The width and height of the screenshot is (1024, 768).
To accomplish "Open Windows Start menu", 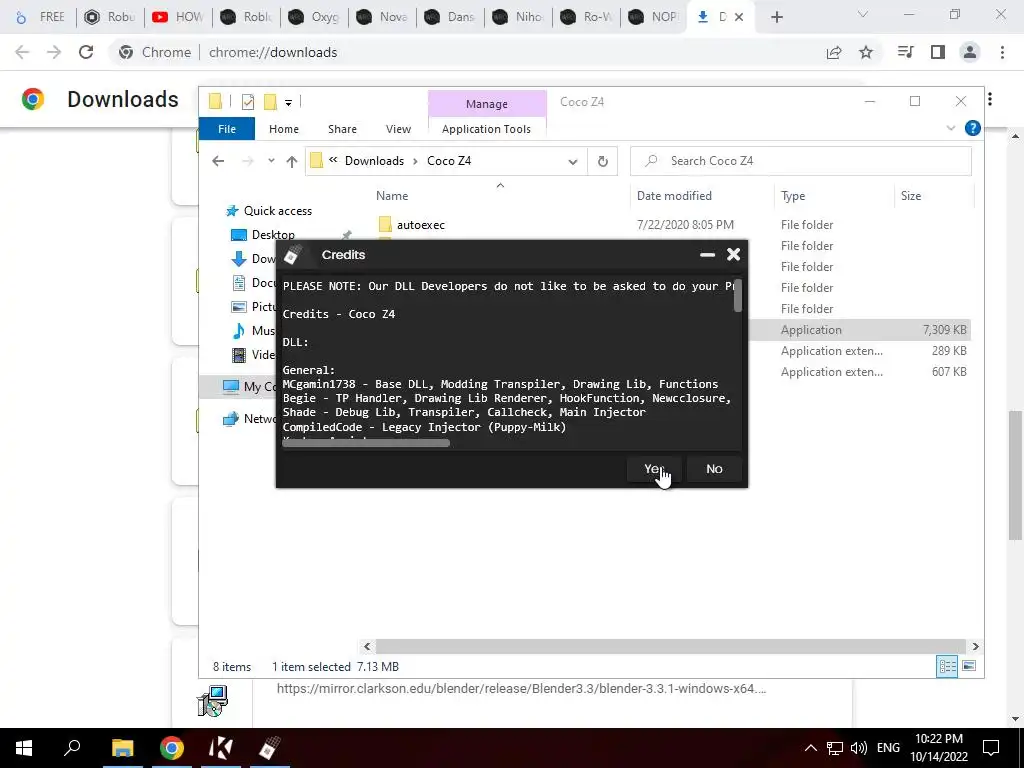I will 24,748.
